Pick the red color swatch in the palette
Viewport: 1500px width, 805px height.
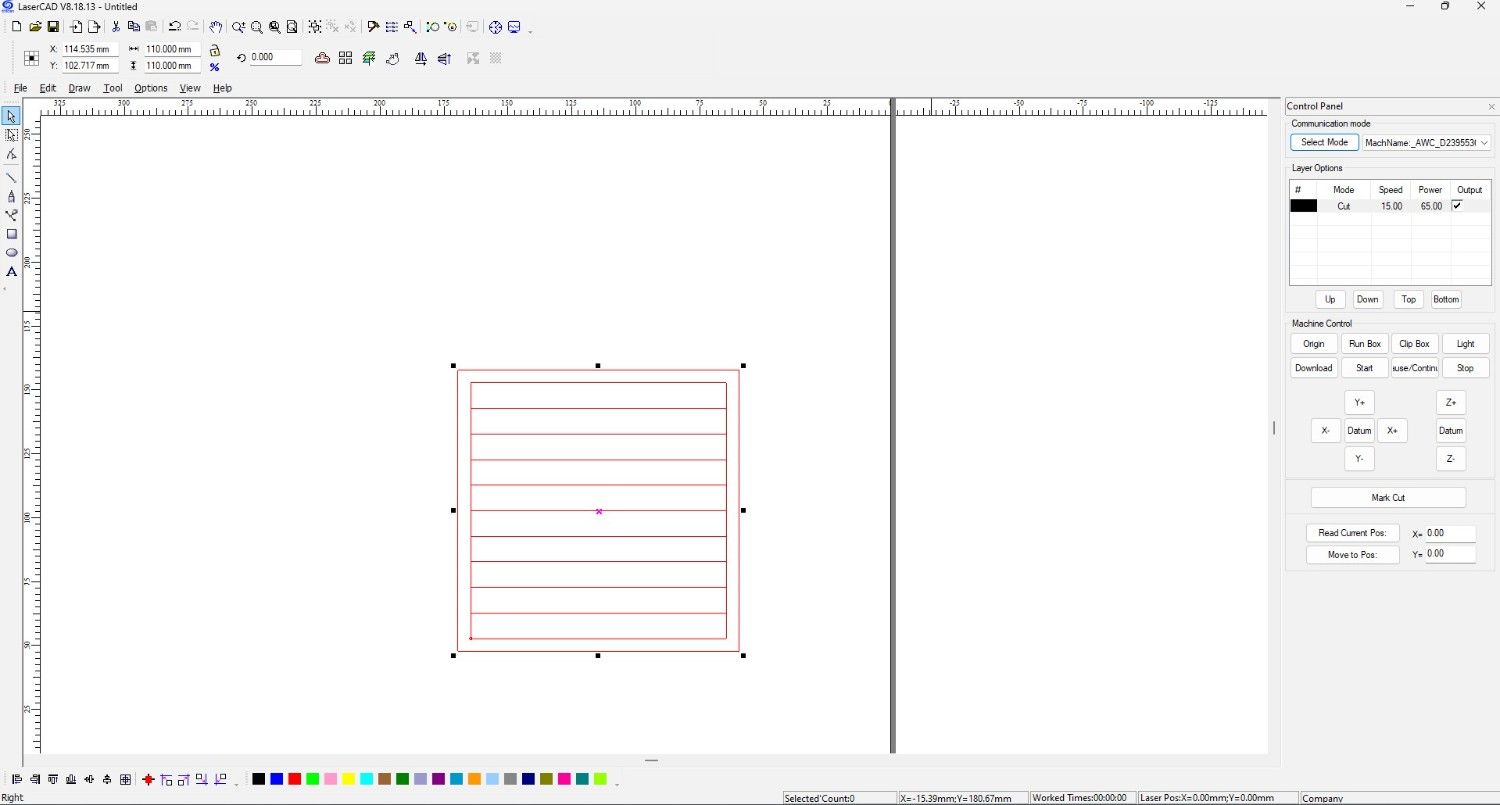[294, 779]
